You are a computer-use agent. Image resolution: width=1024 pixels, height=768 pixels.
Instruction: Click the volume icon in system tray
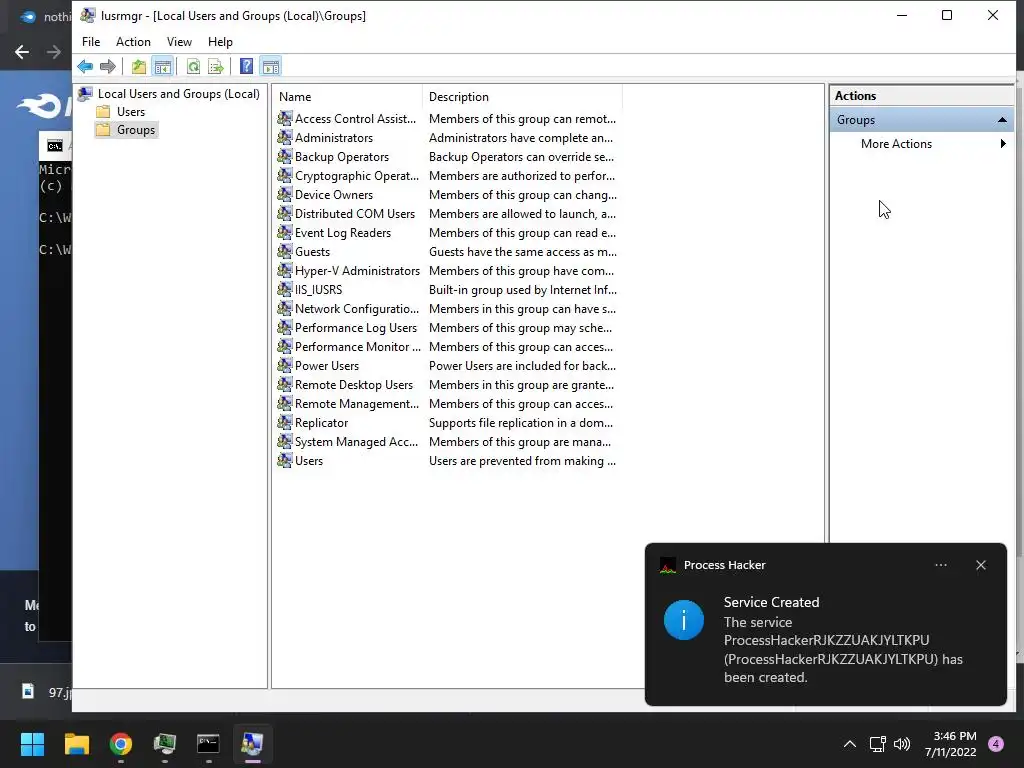click(x=902, y=744)
